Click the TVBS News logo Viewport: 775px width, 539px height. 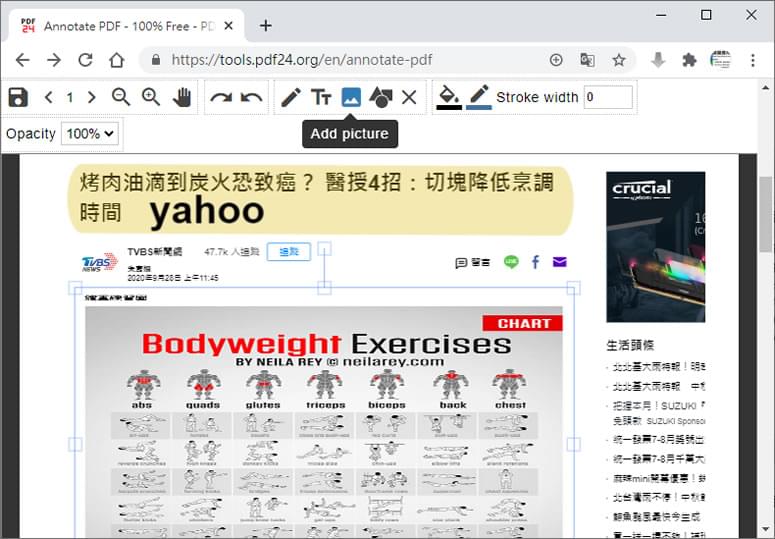point(99,262)
